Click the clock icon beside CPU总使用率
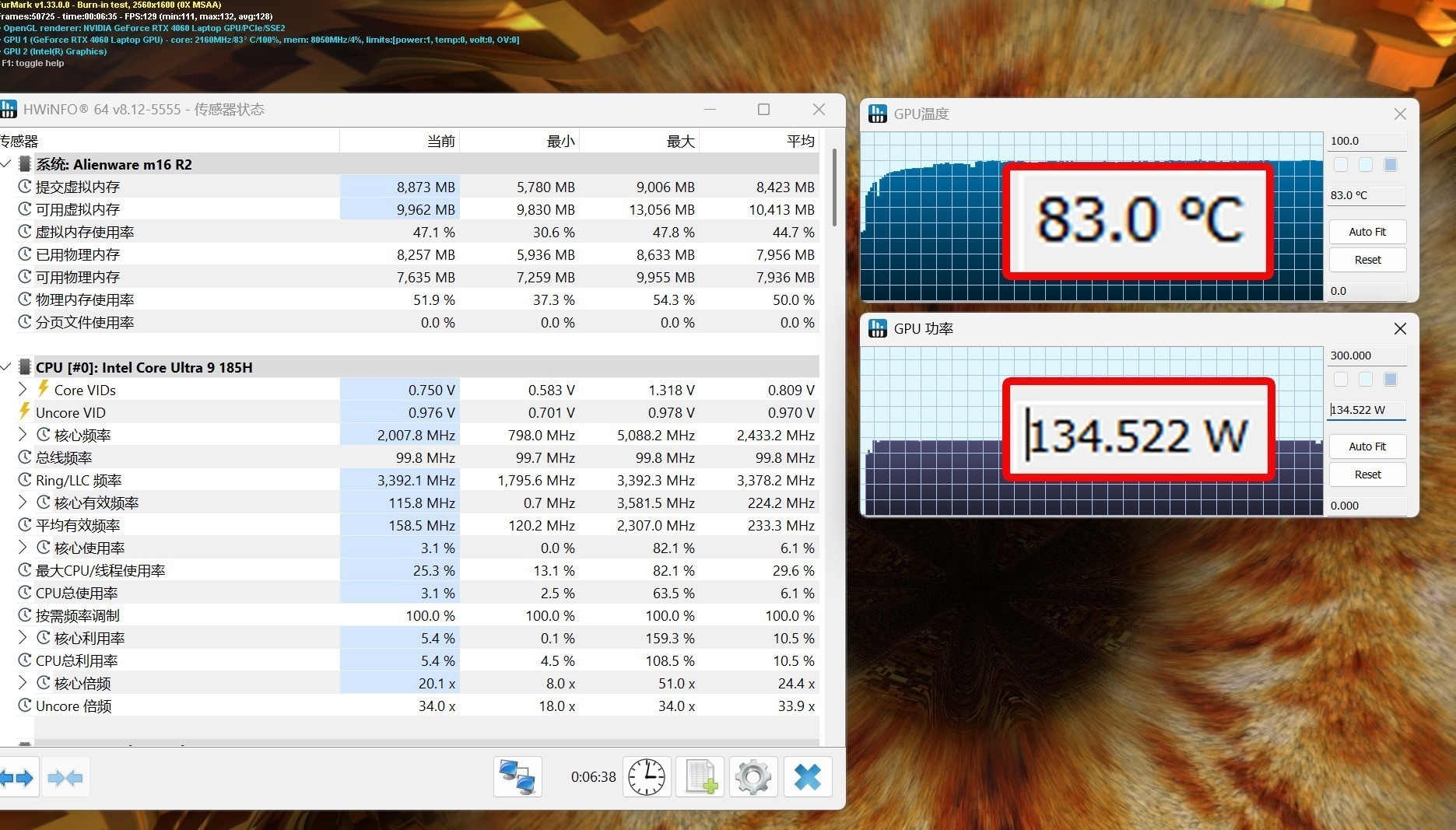The height and width of the screenshot is (830, 1456). tap(25, 593)
